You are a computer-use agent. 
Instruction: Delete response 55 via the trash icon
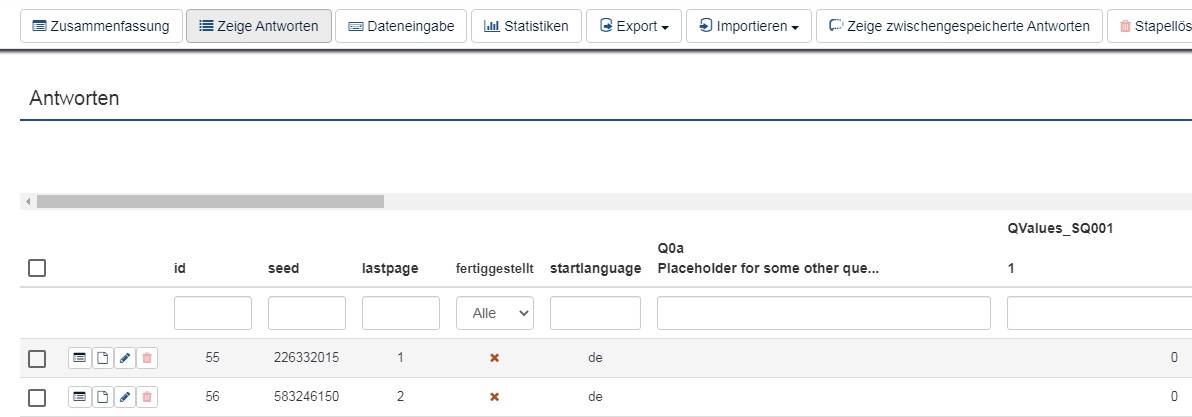(147, 358)
